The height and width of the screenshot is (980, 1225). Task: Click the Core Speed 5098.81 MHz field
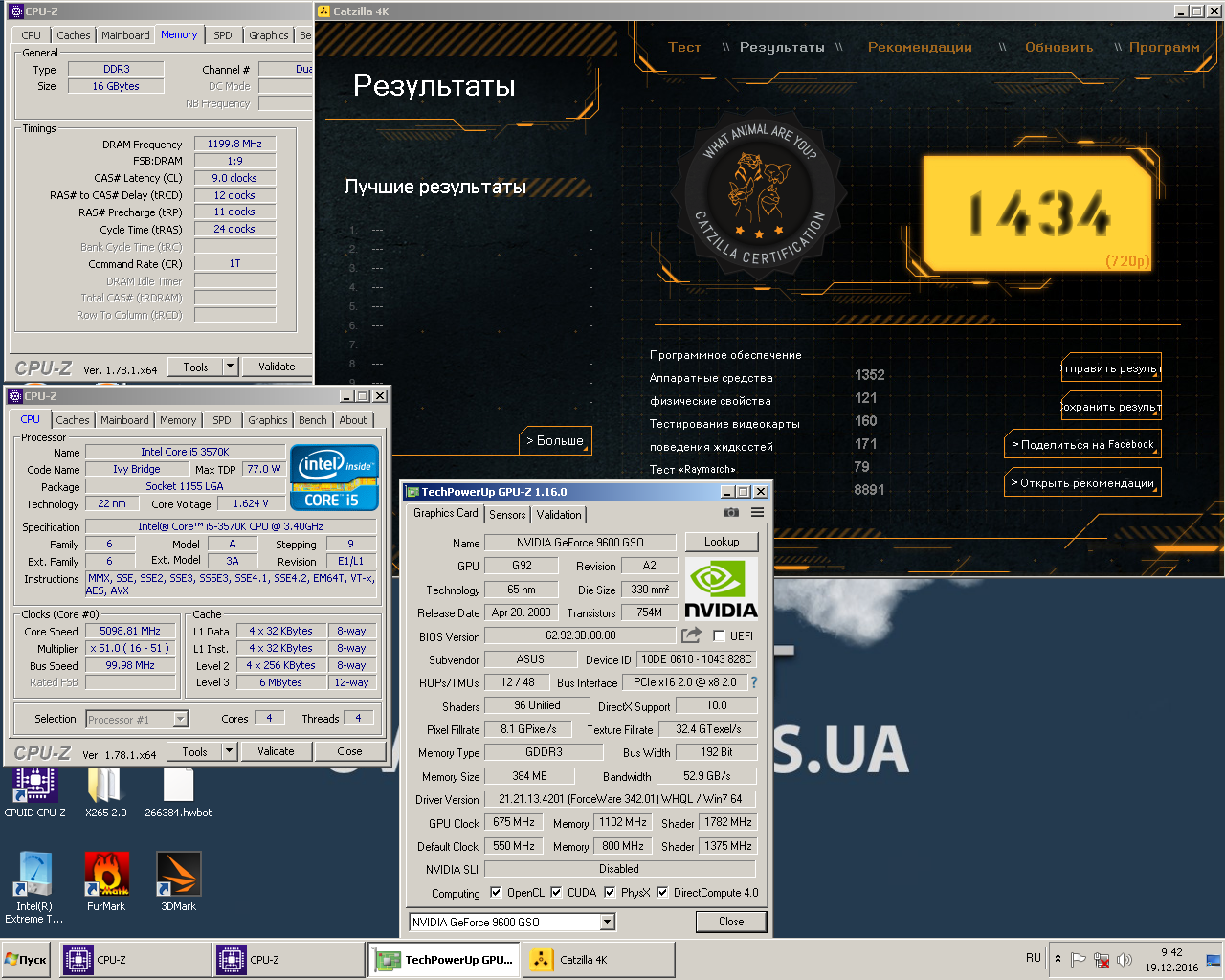pyautogui.click(x=130, y=631)
